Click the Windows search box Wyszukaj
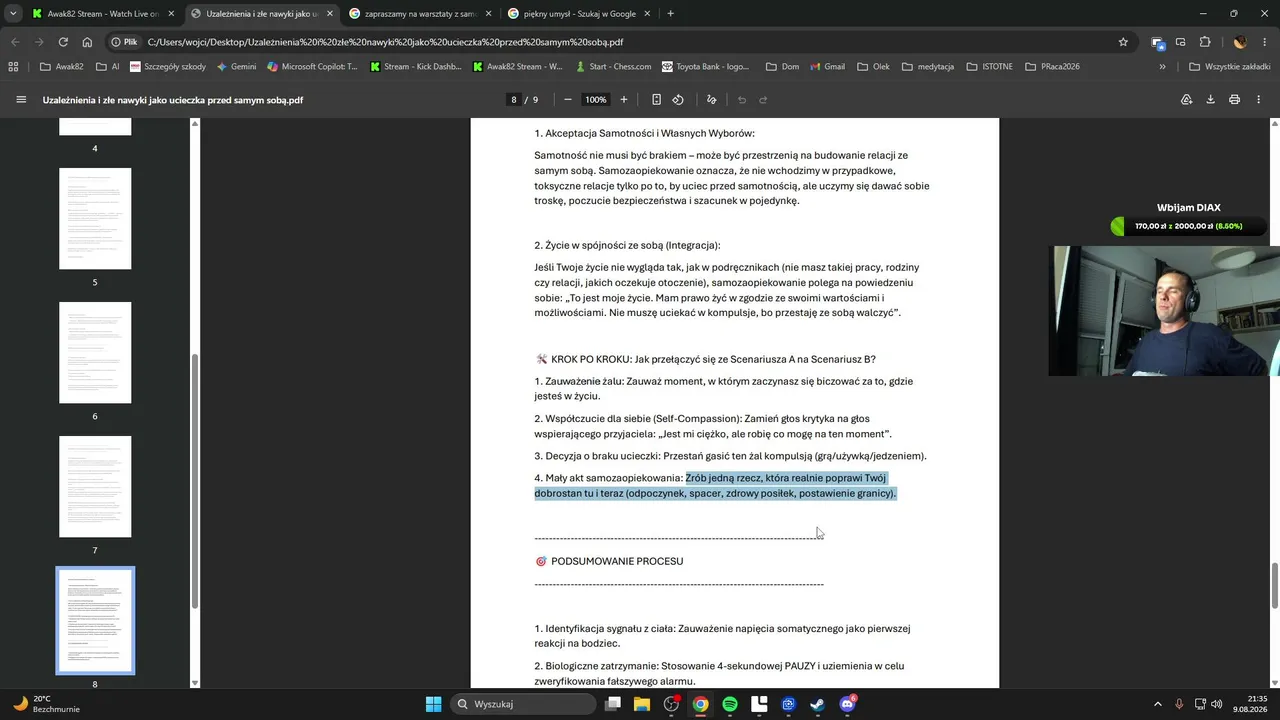The height and width of the screenshot is (720, 1280). pyautogui.click(x=523, y=704)
